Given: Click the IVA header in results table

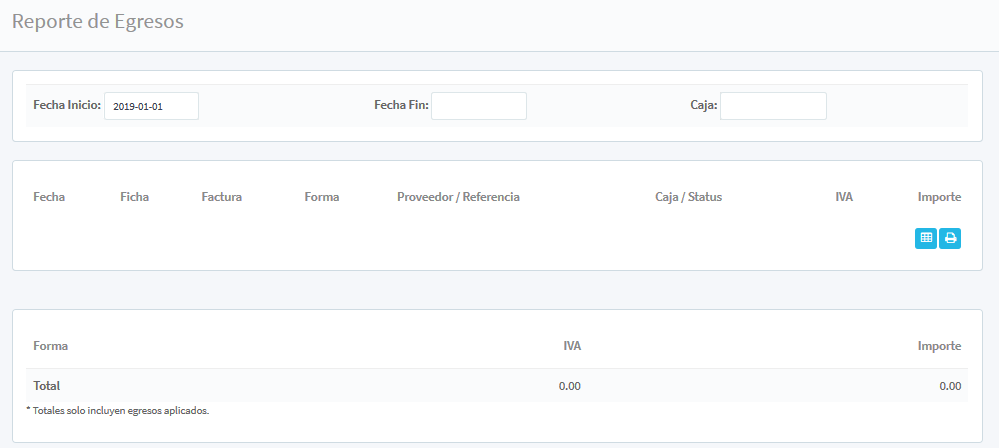Looking at the screenshot, I should pos(844,197).
